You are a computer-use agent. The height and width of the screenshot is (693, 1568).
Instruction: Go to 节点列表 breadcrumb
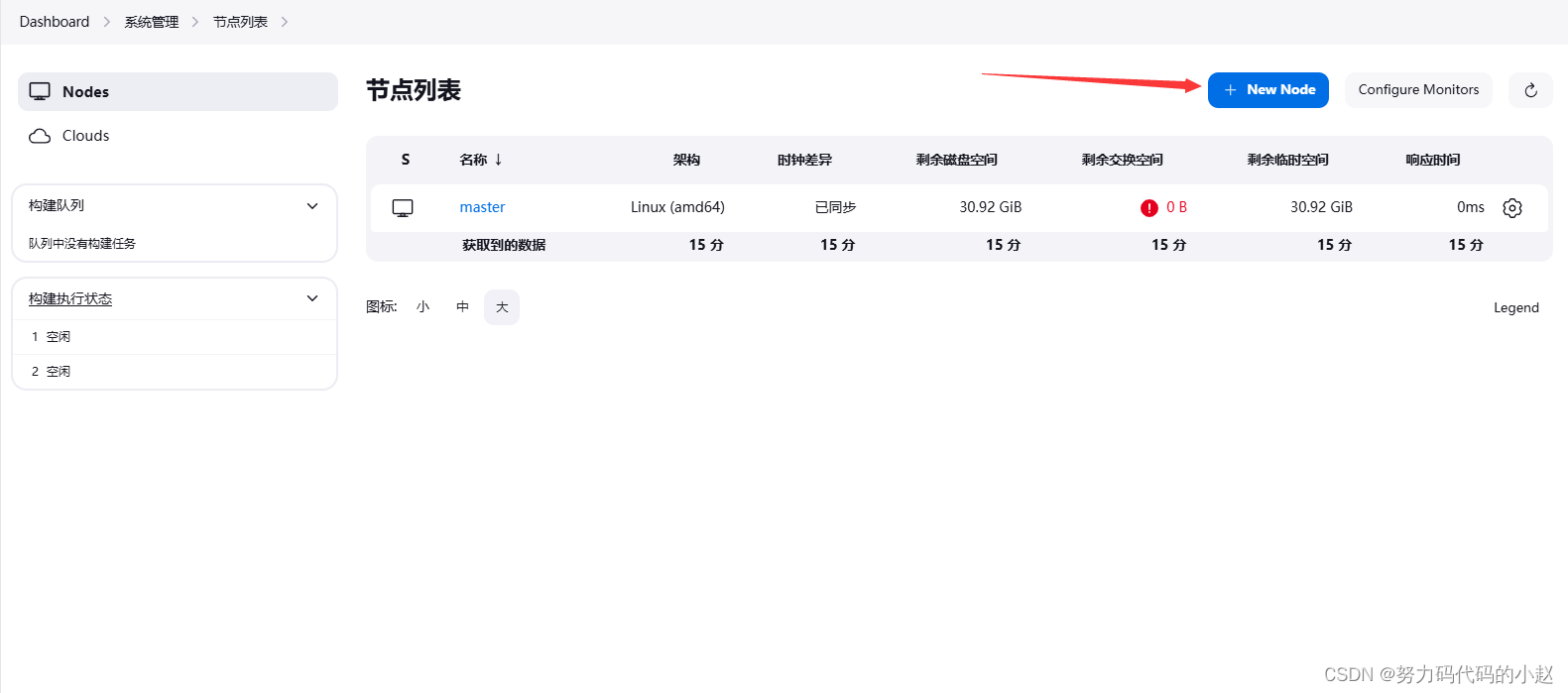[240, 22]
